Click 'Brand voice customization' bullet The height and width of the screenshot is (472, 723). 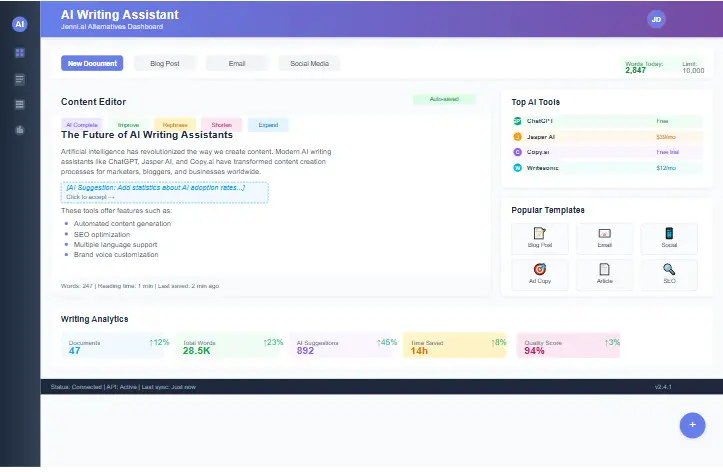coord(116,255)
